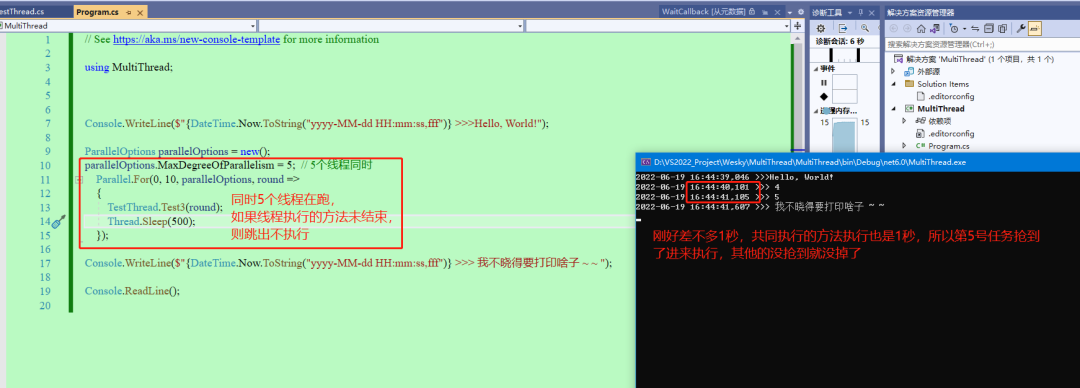Click the diagnostic tools zoom-in magnifier
This screenshot has width=1080, height=388.
[x=864, y=28]
